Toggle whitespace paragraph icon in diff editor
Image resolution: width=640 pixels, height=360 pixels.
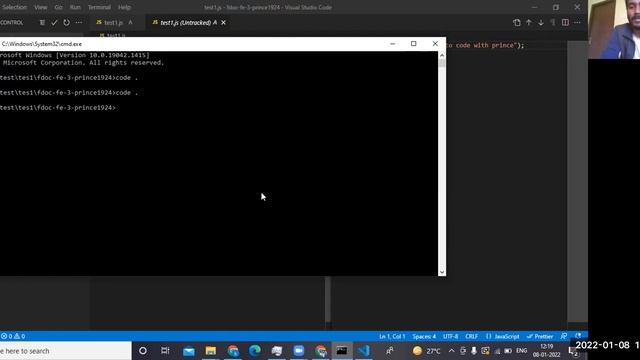pyautogui.click(x=553, y=22)
